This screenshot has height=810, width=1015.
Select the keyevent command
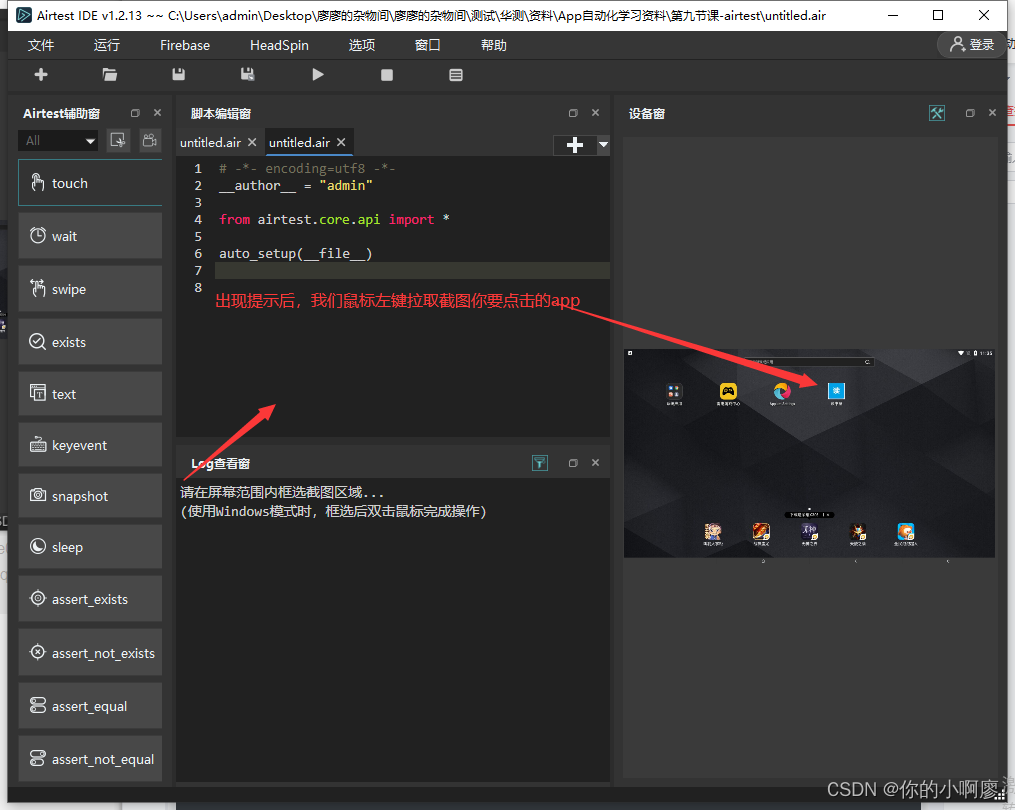(90, 445)
